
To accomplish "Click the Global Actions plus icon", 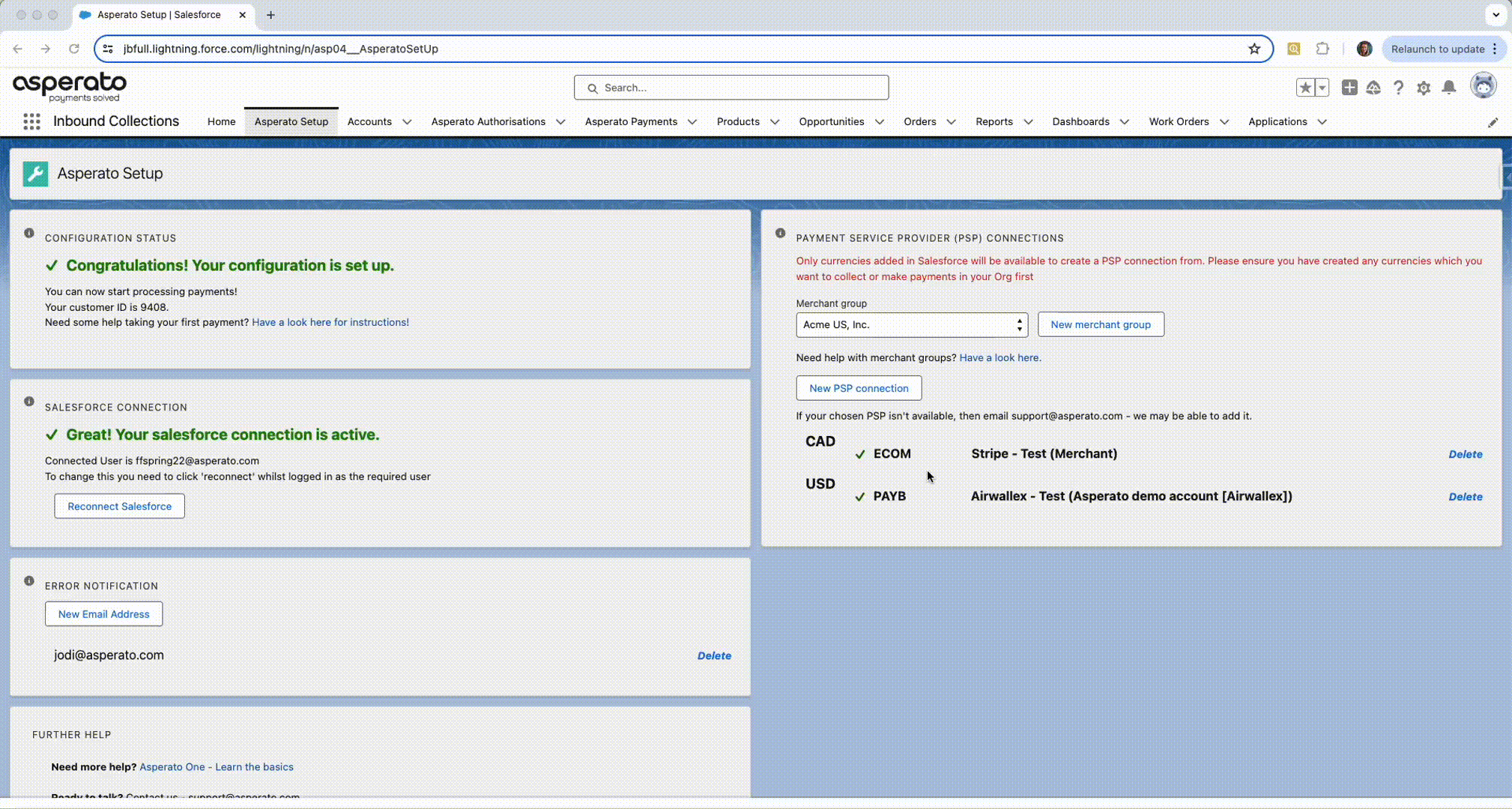I will (1349, 88).
